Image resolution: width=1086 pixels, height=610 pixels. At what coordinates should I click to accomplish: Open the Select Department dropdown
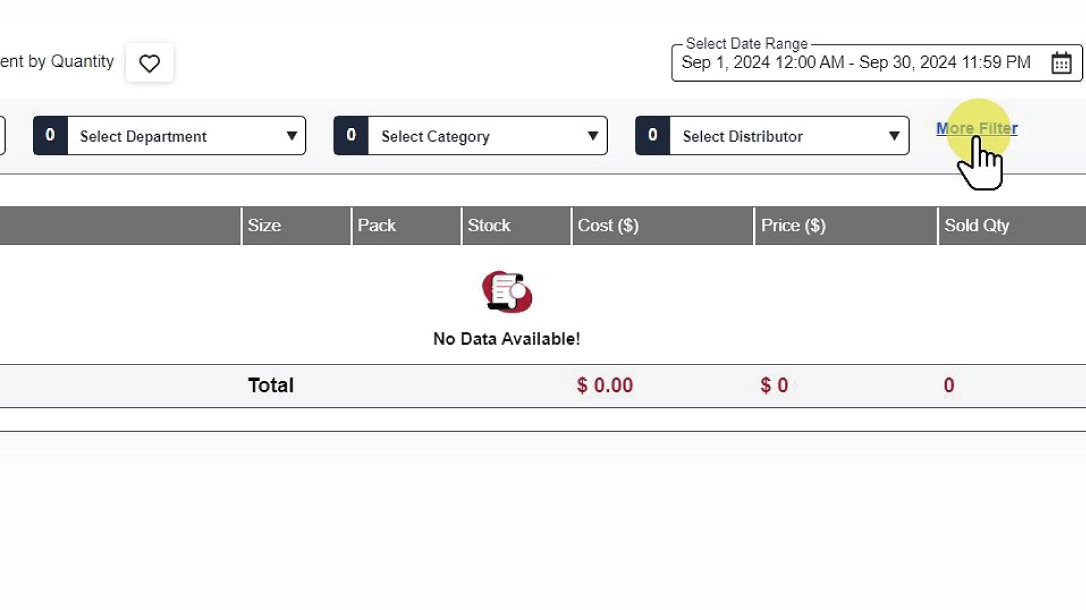pos(170,136)
